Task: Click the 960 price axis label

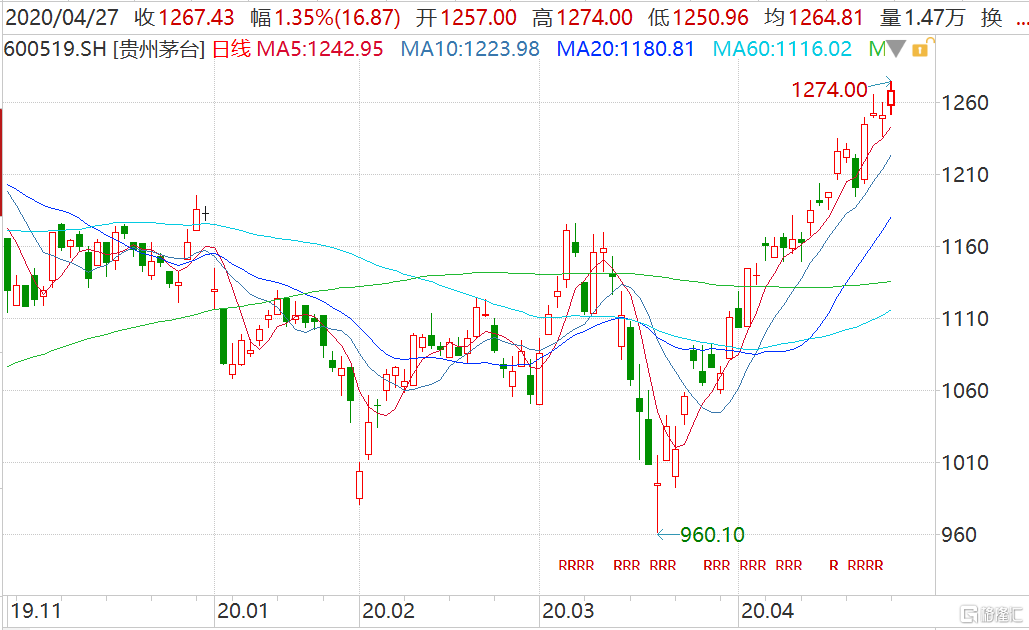Action: (x=959, y=535)
